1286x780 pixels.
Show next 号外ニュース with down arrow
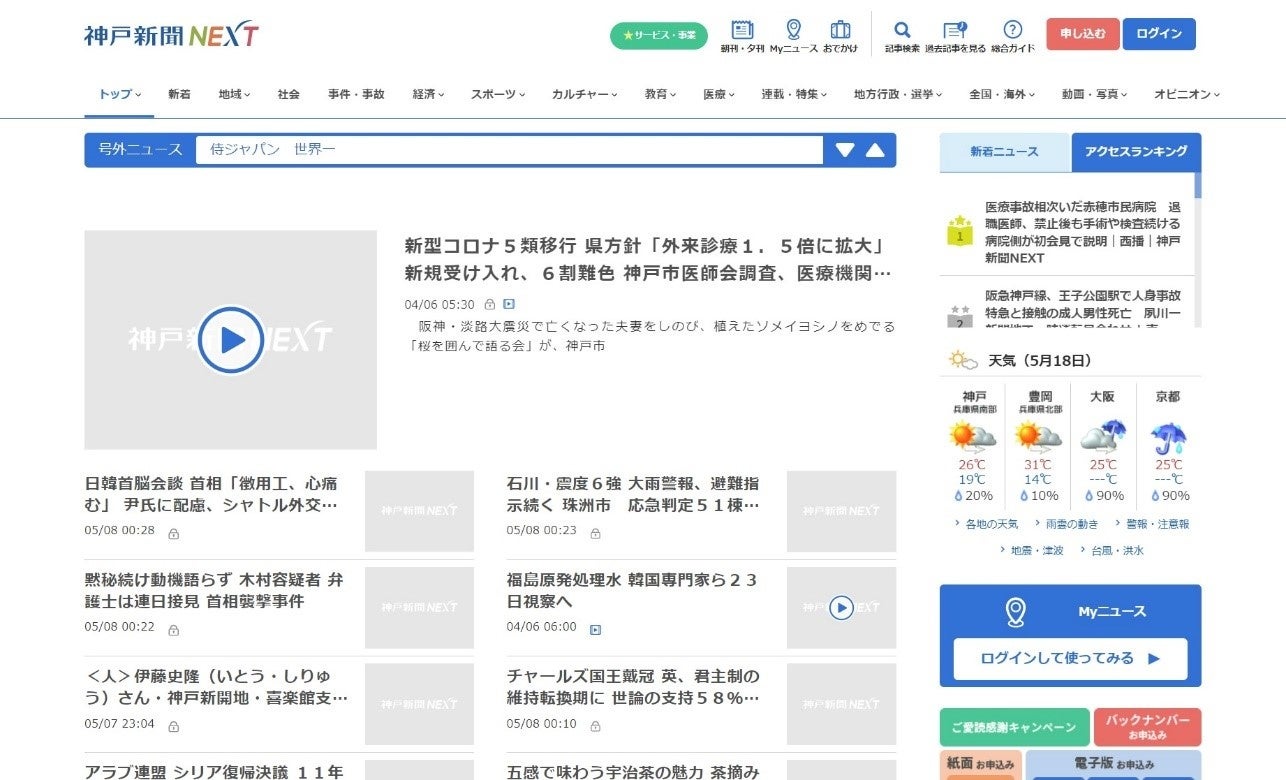coord(845,150)
